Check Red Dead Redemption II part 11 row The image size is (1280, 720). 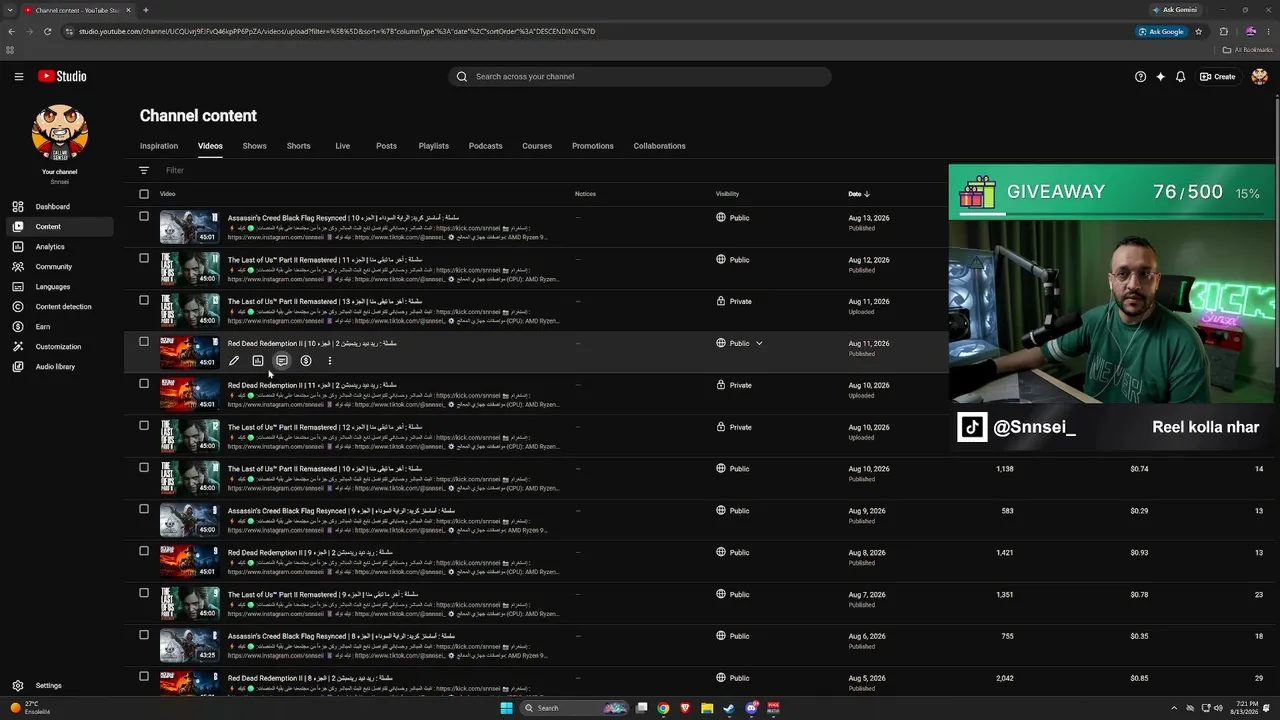144,384
